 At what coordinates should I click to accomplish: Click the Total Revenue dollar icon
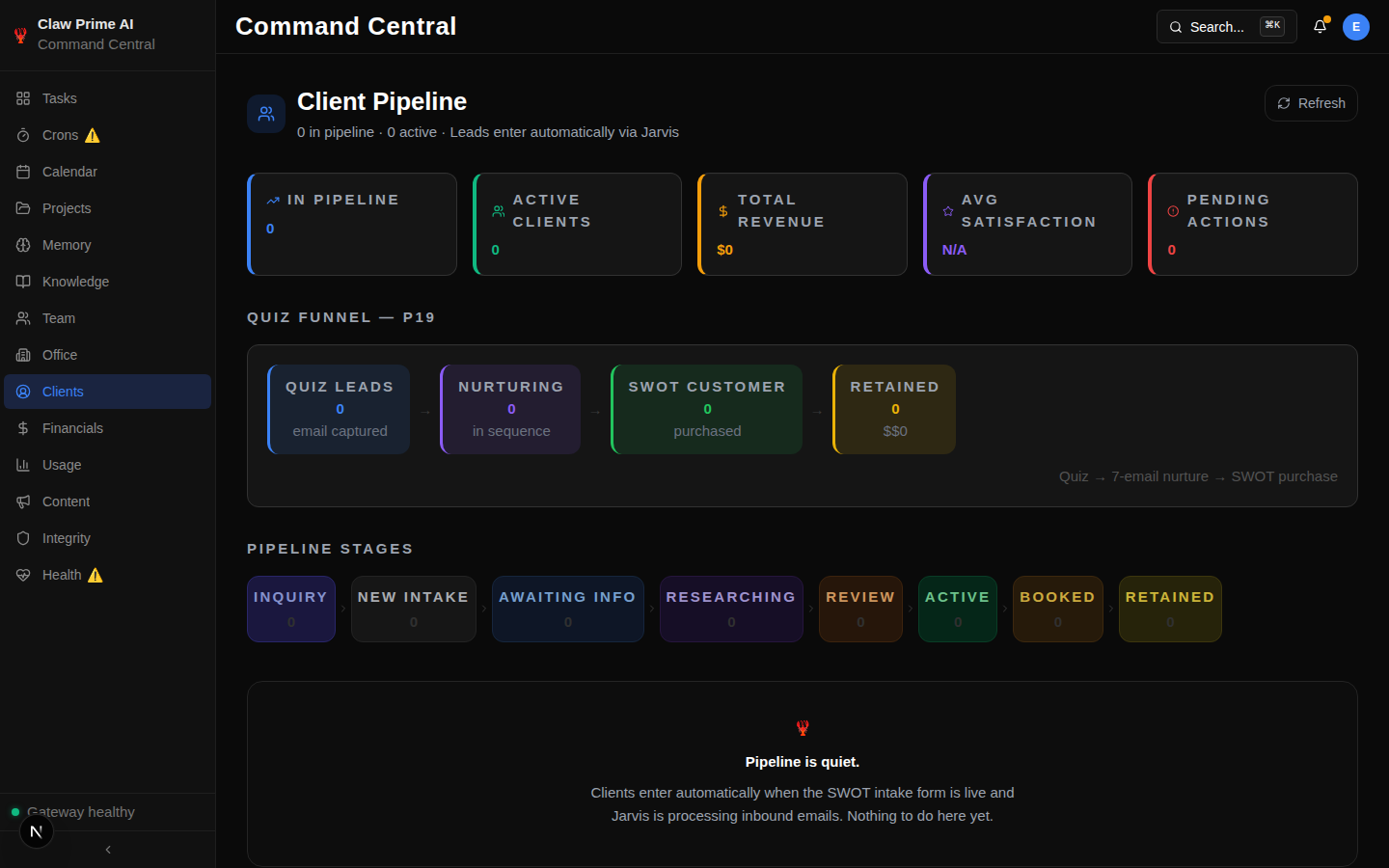[723, 211]
